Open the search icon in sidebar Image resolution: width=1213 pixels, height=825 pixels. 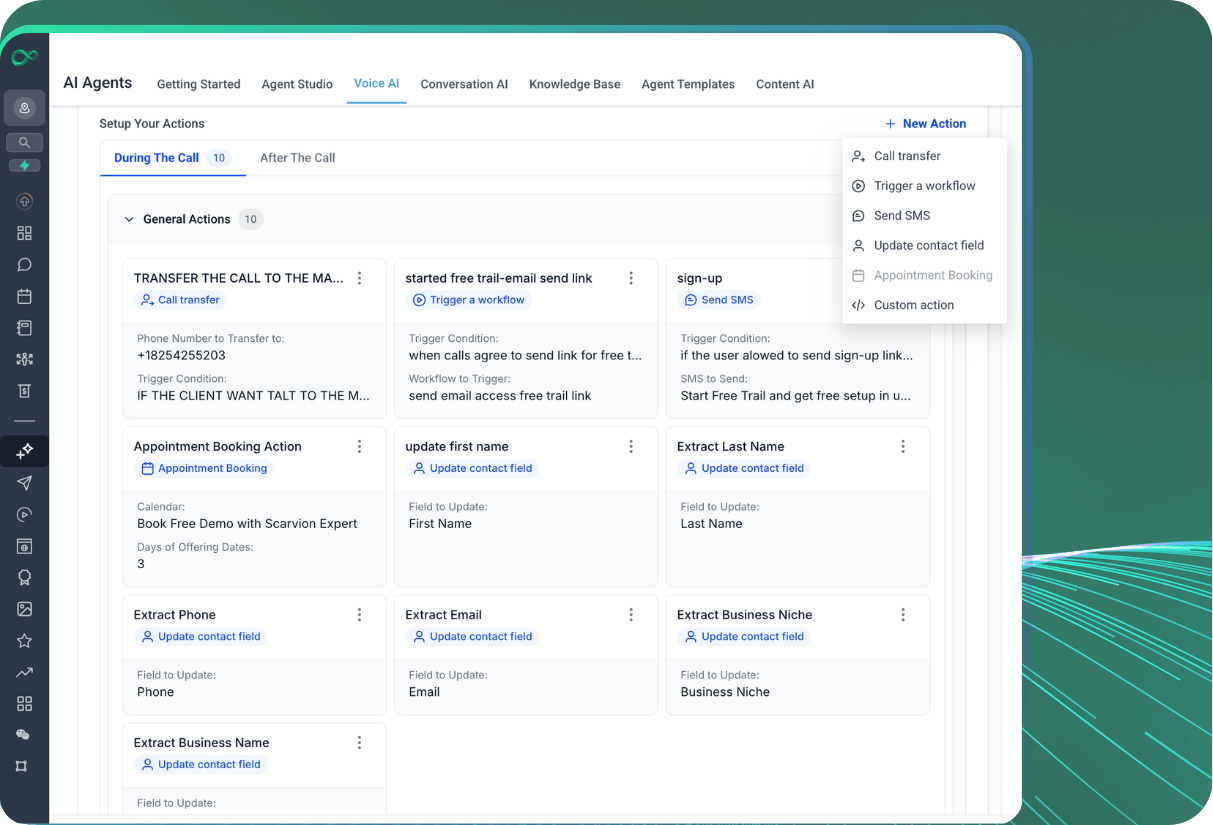24,143
